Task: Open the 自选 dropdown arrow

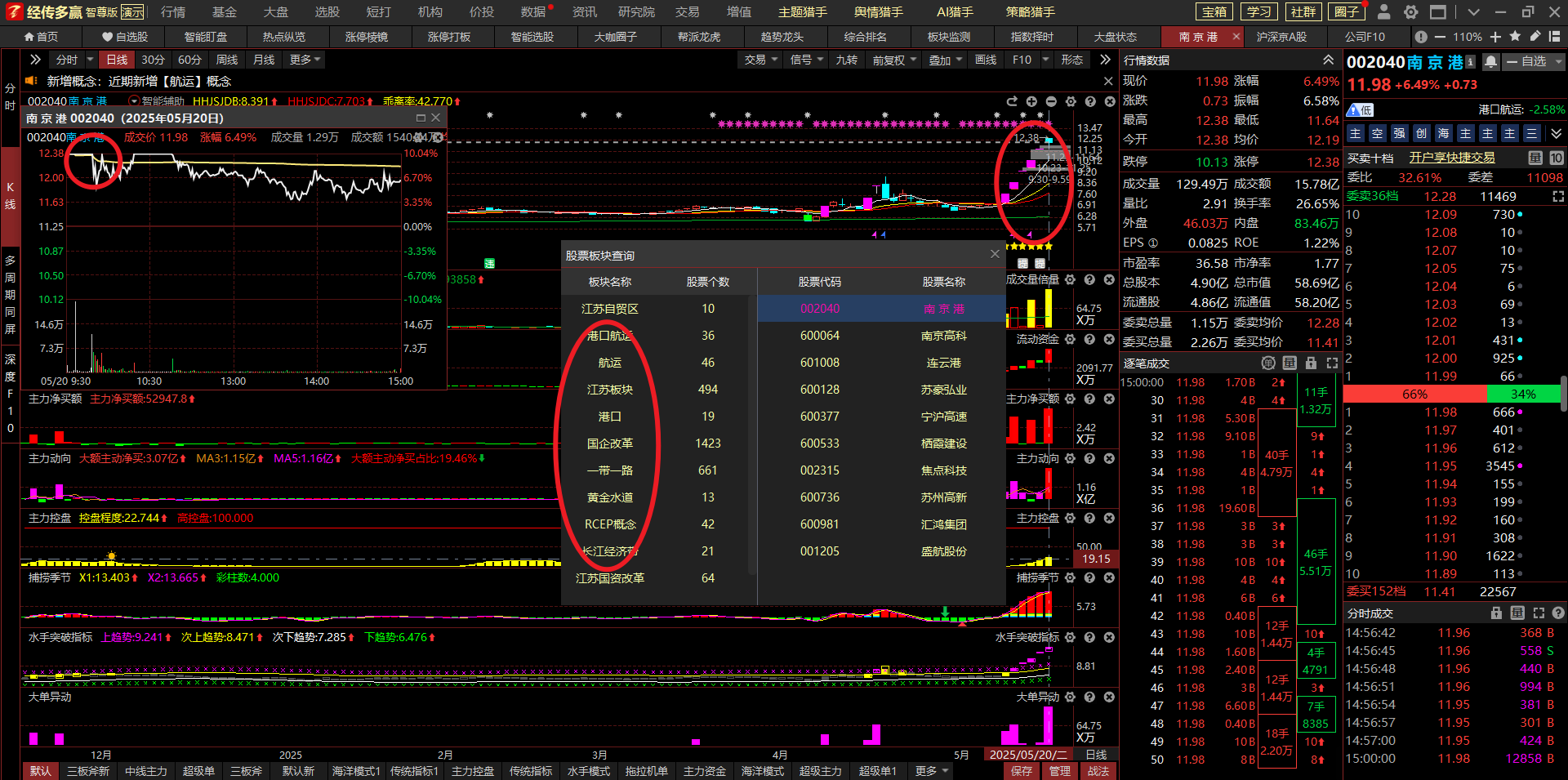Action: pos(1557,62)
